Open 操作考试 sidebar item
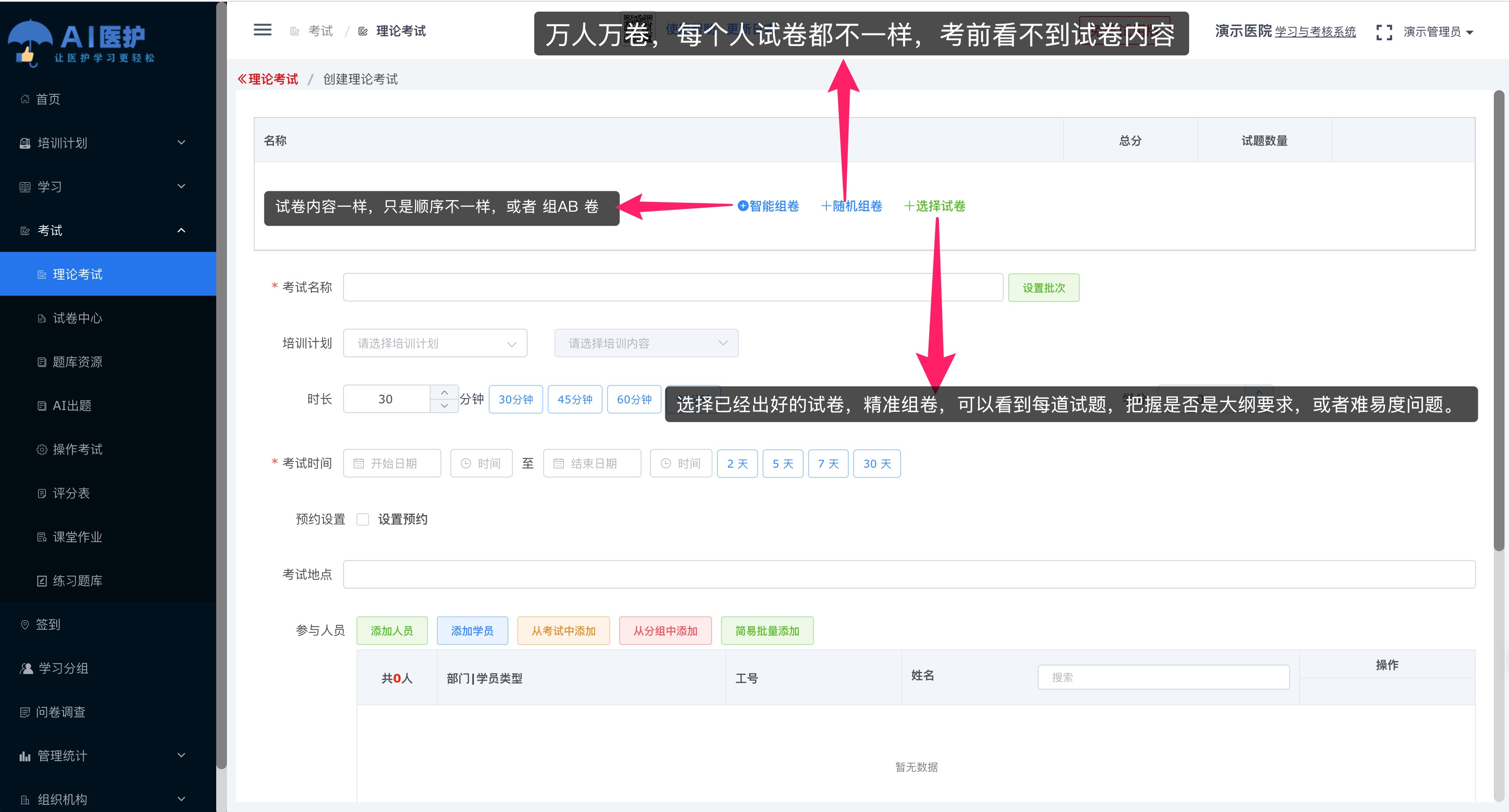The image size is (1509, 812). [x=109, y=449]
